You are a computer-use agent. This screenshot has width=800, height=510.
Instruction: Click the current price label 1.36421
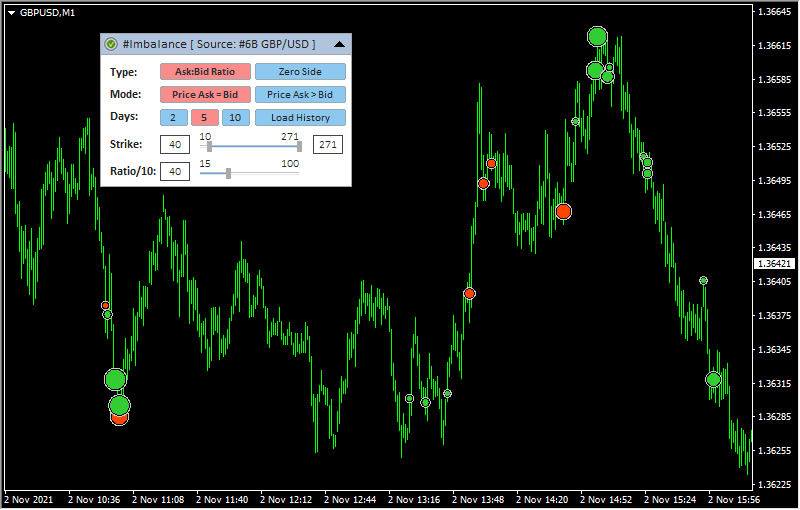[x=772, y=263]
